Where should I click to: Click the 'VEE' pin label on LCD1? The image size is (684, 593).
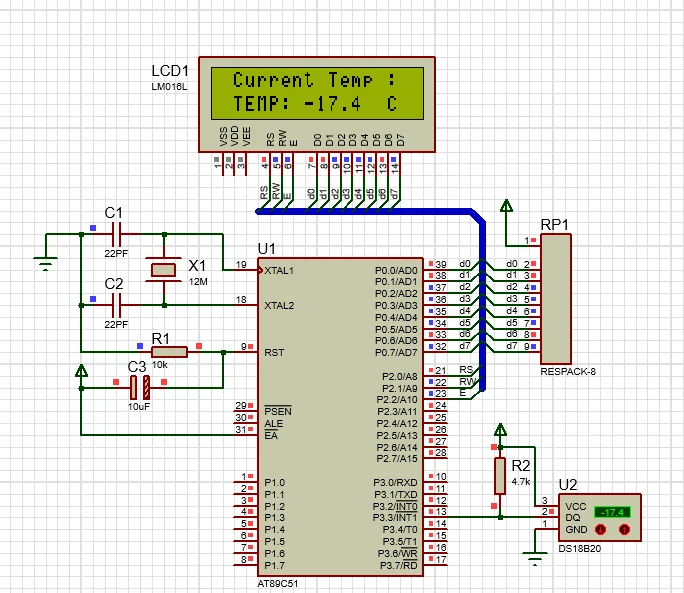[x=246, y=136]
